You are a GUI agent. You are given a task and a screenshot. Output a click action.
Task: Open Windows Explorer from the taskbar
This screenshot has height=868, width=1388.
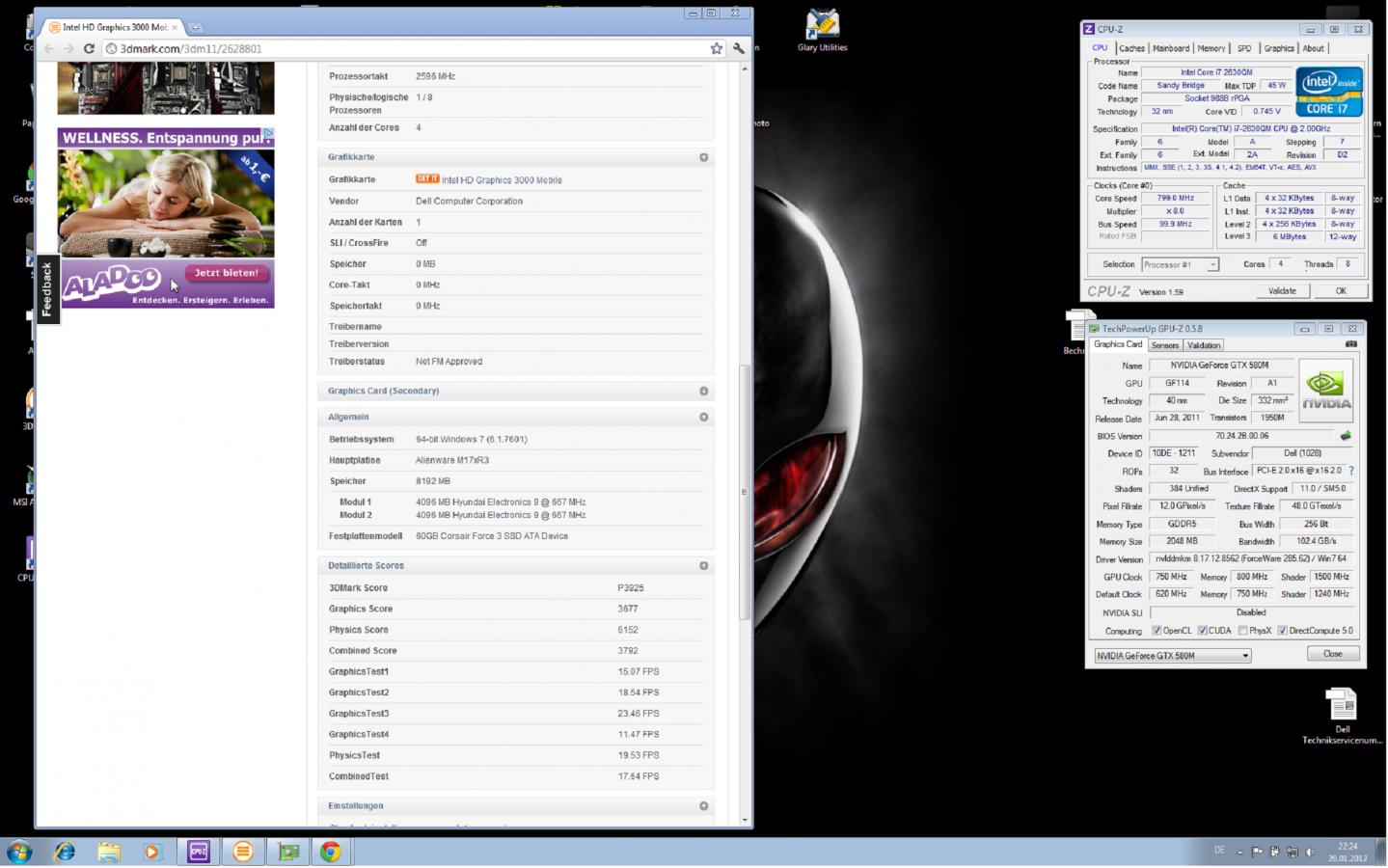[x=109, y=852]
